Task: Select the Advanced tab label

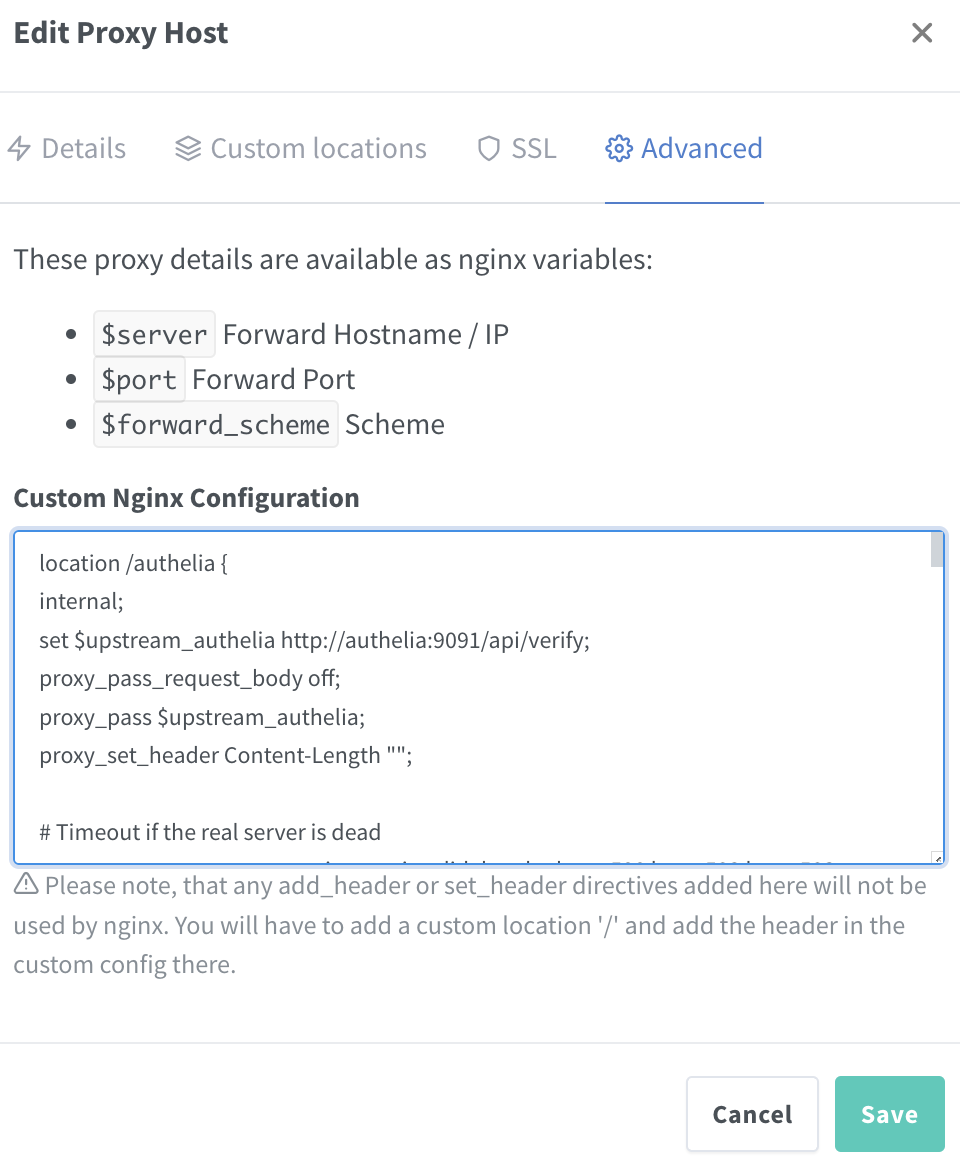Action: pos(701,149)
